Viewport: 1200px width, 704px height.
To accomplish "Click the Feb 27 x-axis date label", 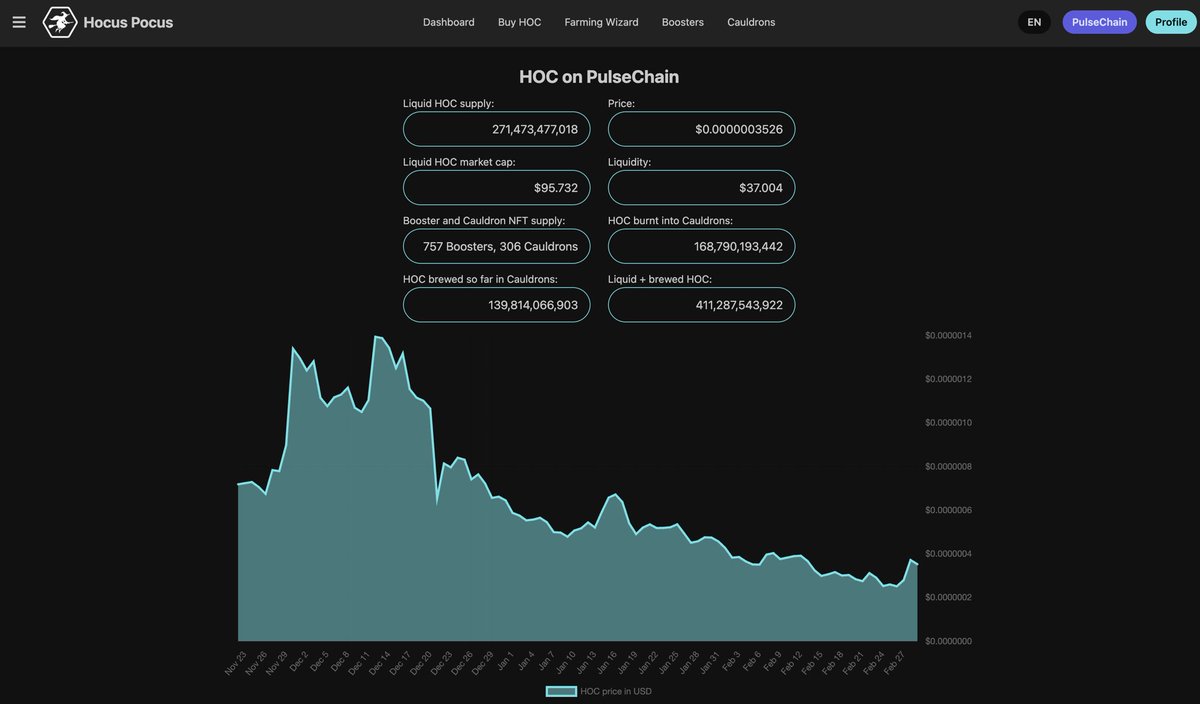I will (896, 662).
